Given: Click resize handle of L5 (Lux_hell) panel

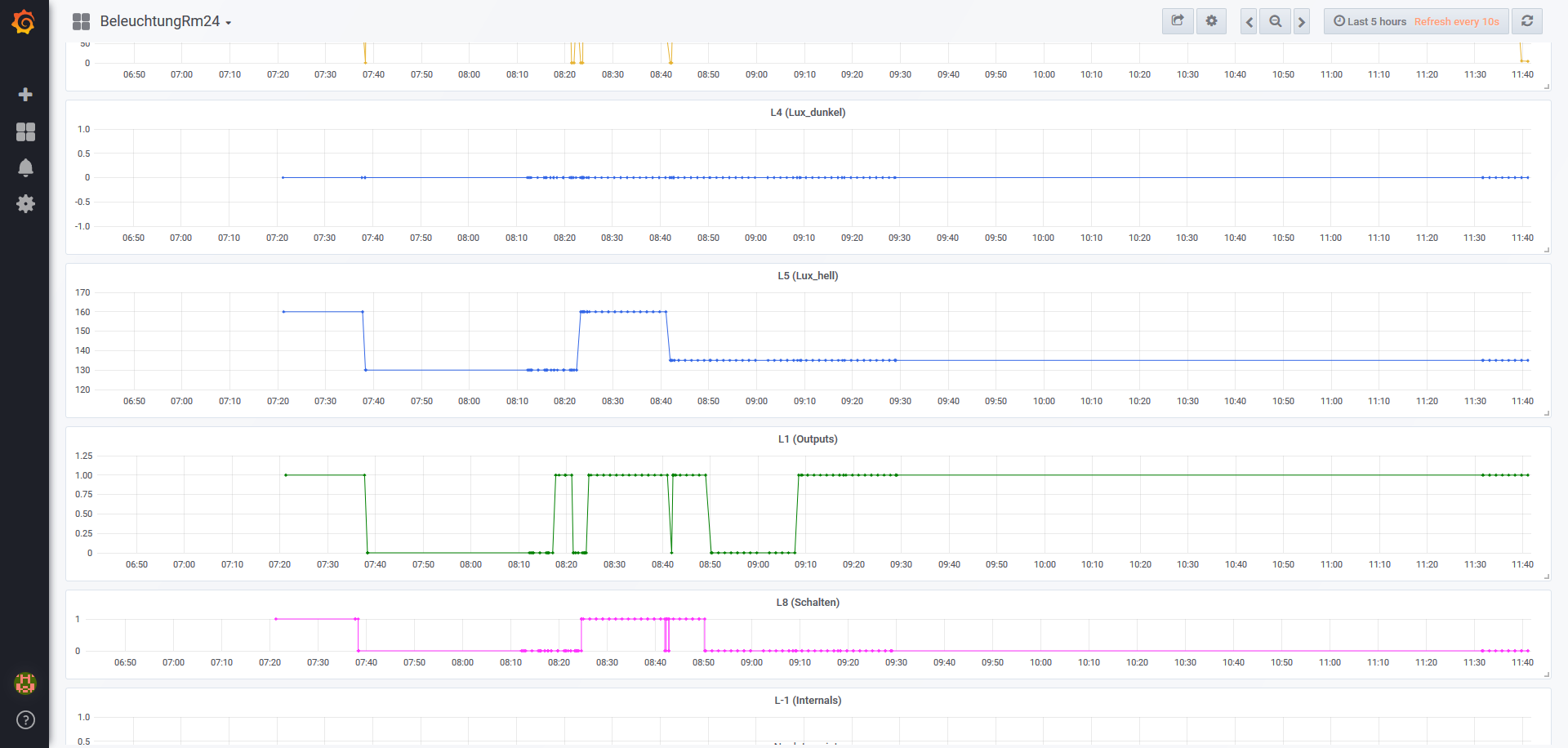Looking at the screenshot, I should pos(1547,413).
